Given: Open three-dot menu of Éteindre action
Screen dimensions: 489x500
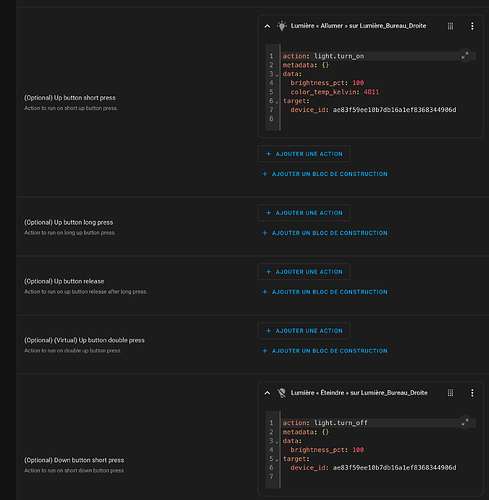Looking at the screenshot, I should (x=472, y=393).
